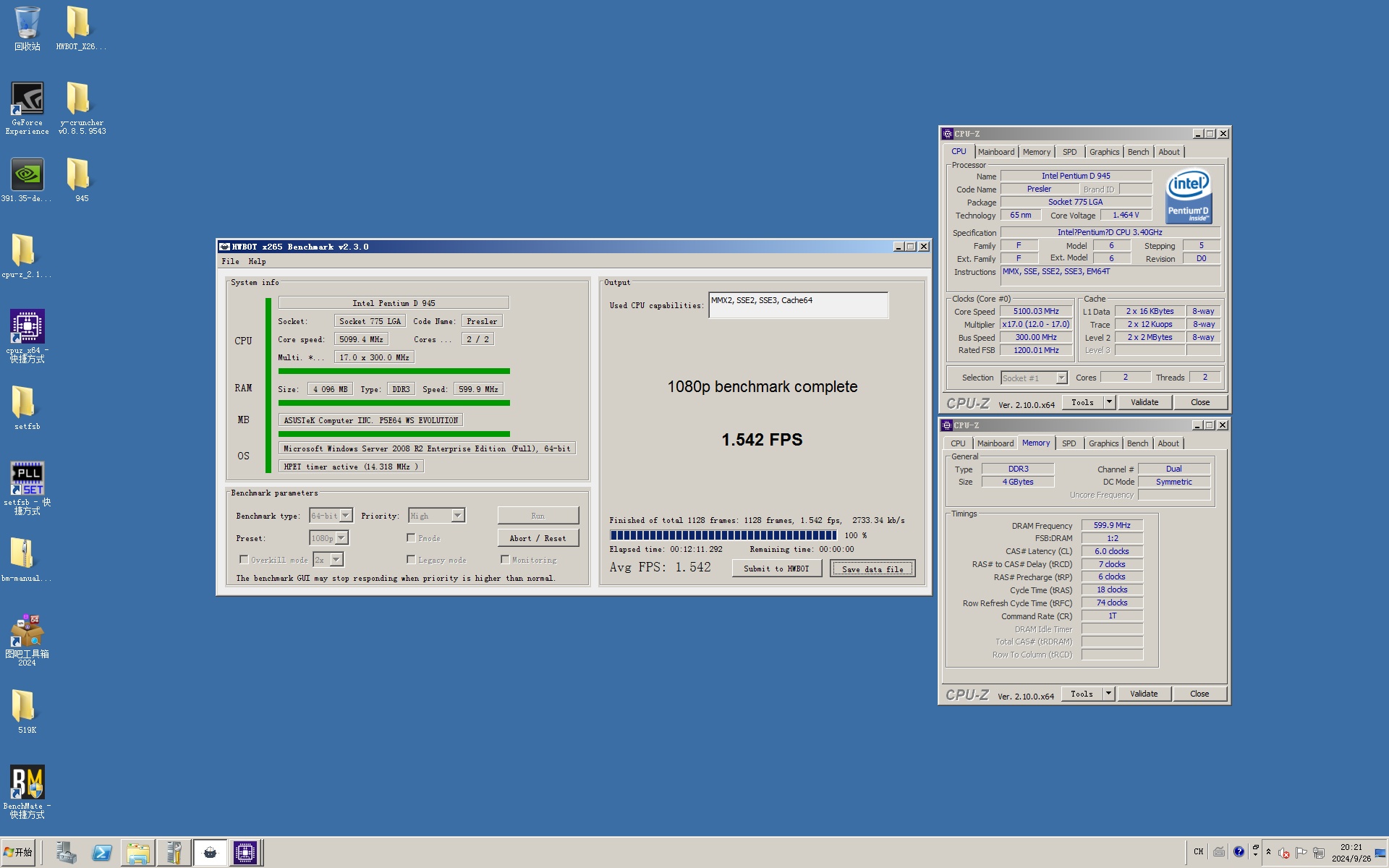Click Submit to HWBOT button

click(776, 569)
